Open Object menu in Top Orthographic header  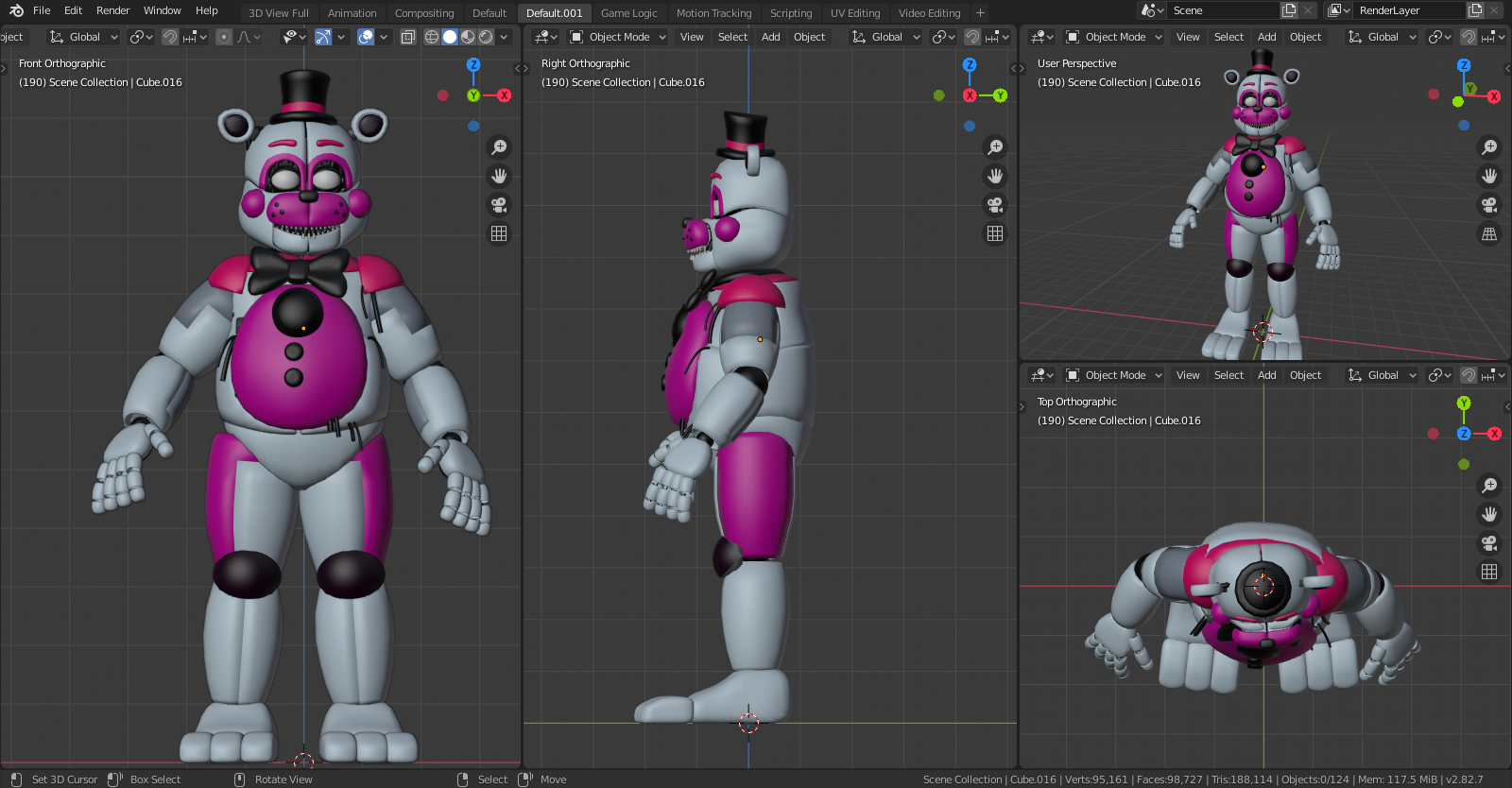pyautogui.click(x=1305, y=375)
